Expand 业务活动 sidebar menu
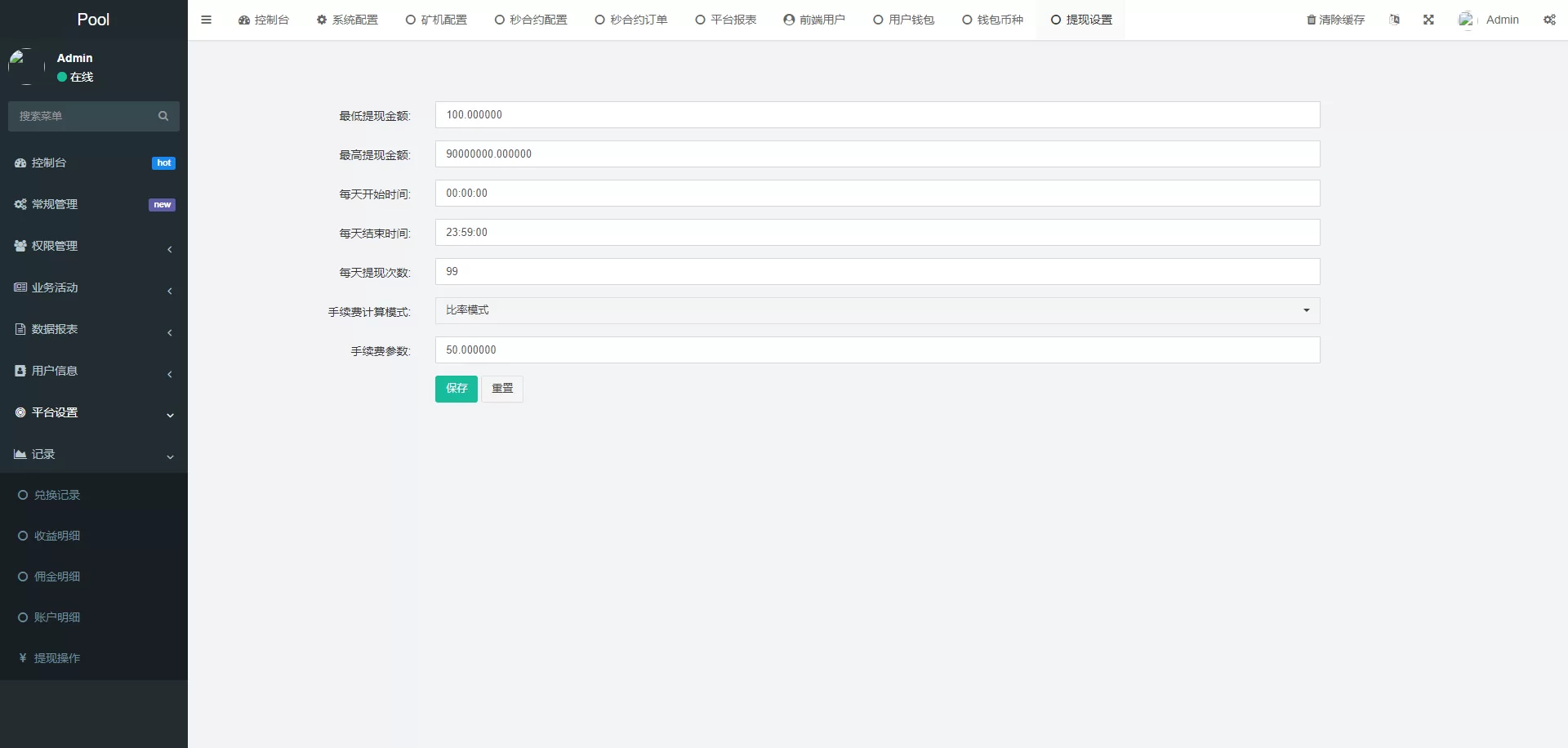 tap(94, 287)
